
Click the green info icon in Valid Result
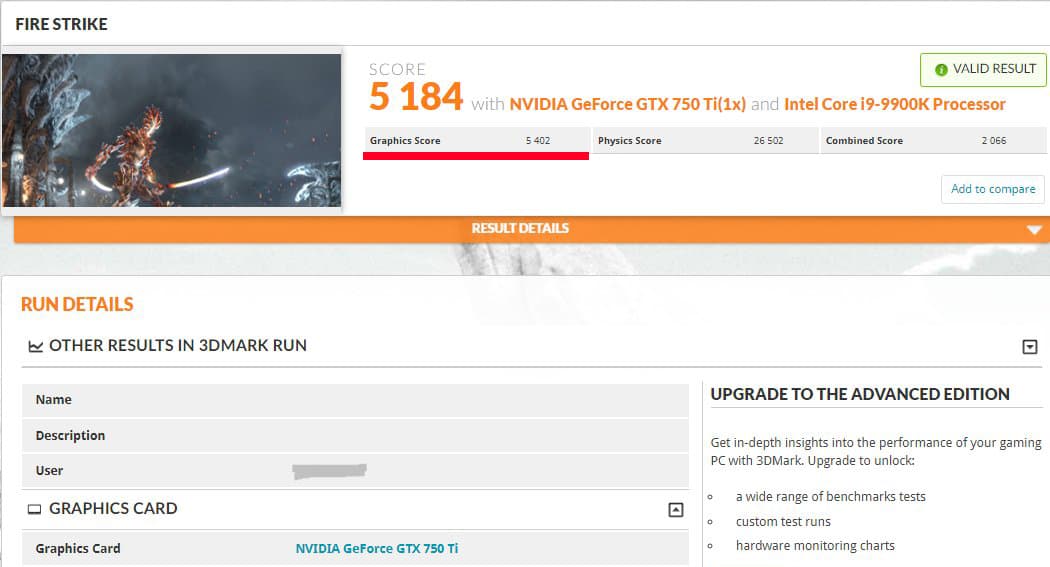pos(941,70)
